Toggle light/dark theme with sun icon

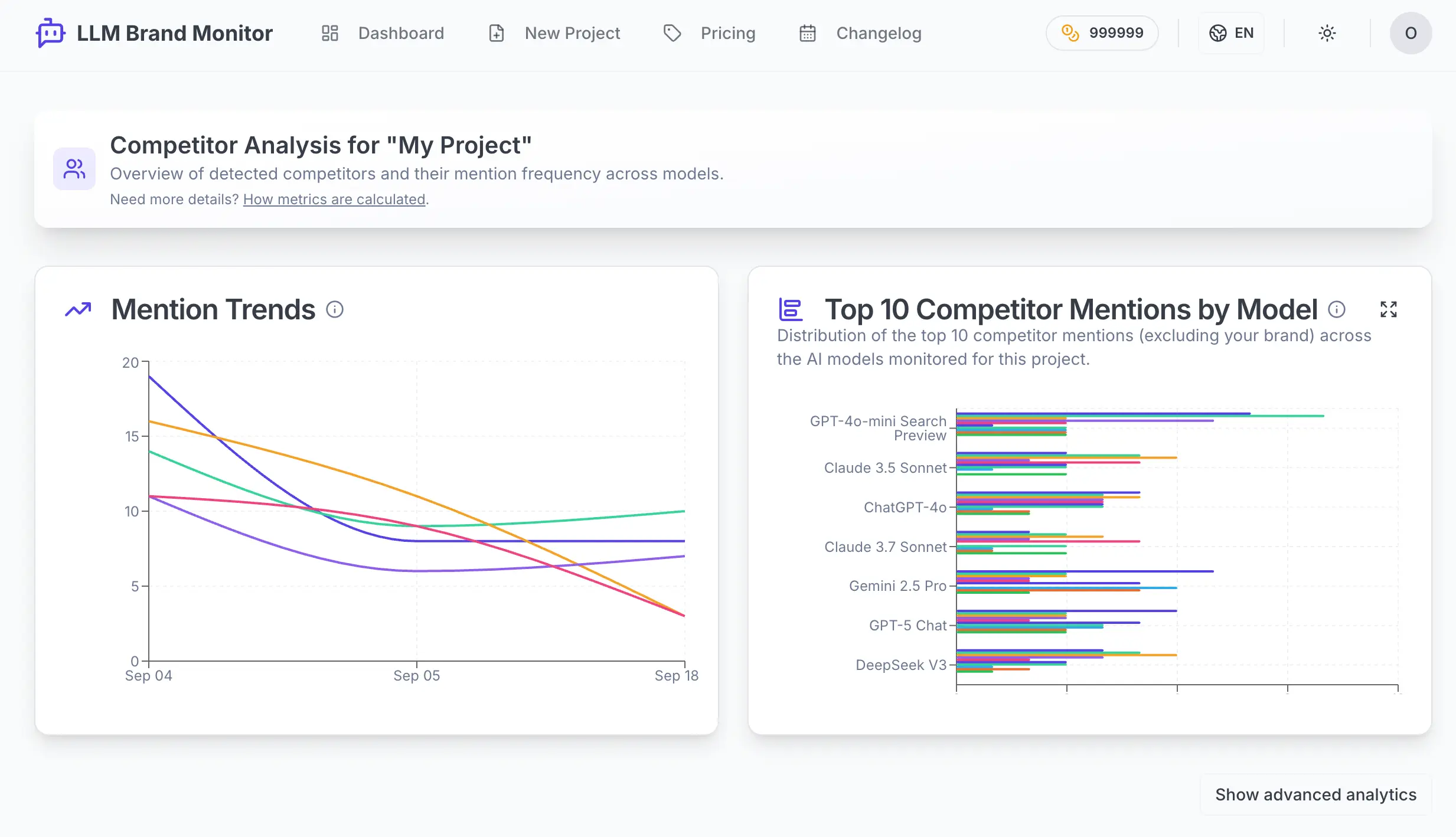click(x=1327, y=33)
